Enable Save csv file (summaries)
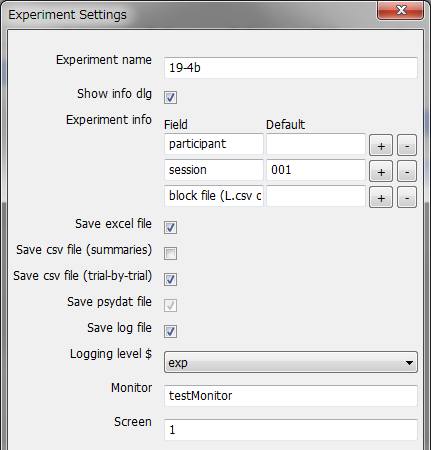The height and width of the screenshot is (450, 431). [170, 253]
